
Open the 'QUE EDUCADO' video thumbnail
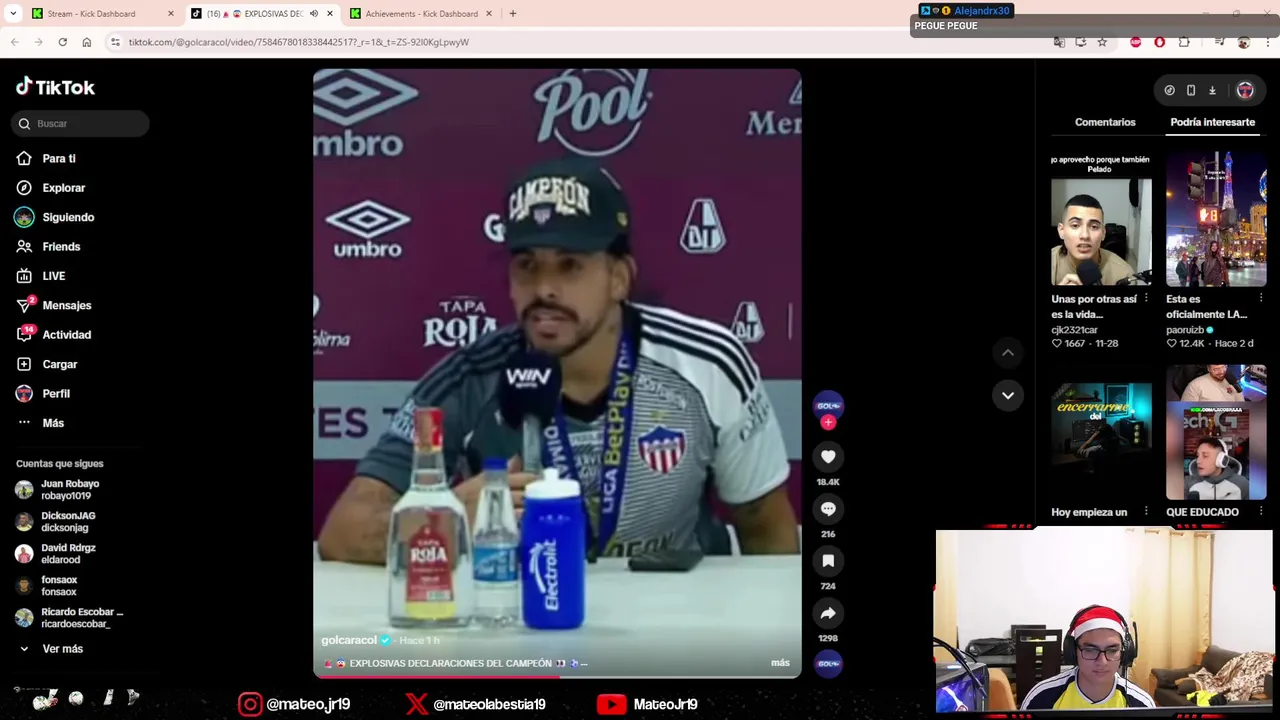[x=1216, y=432]
